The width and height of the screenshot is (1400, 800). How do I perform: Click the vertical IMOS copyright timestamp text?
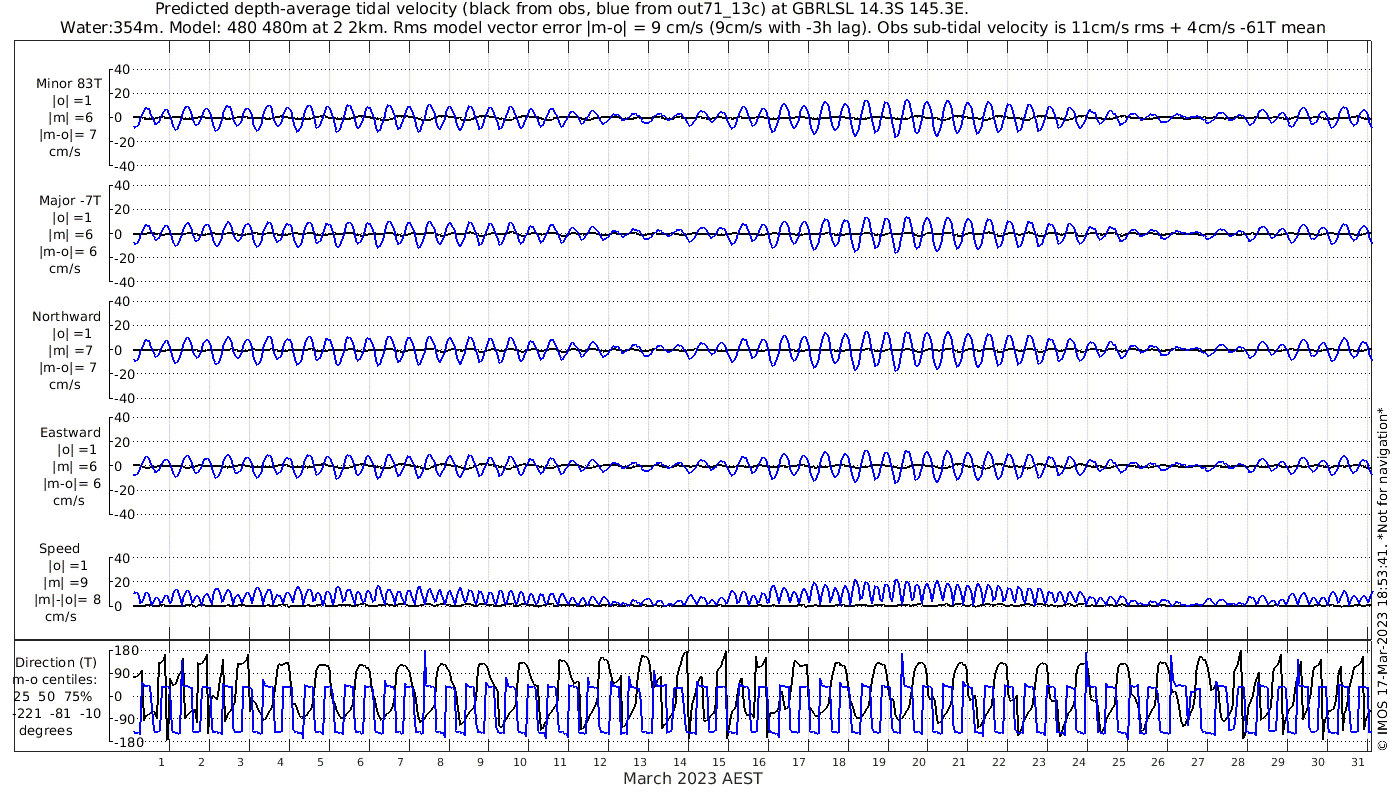(1383, 578)
